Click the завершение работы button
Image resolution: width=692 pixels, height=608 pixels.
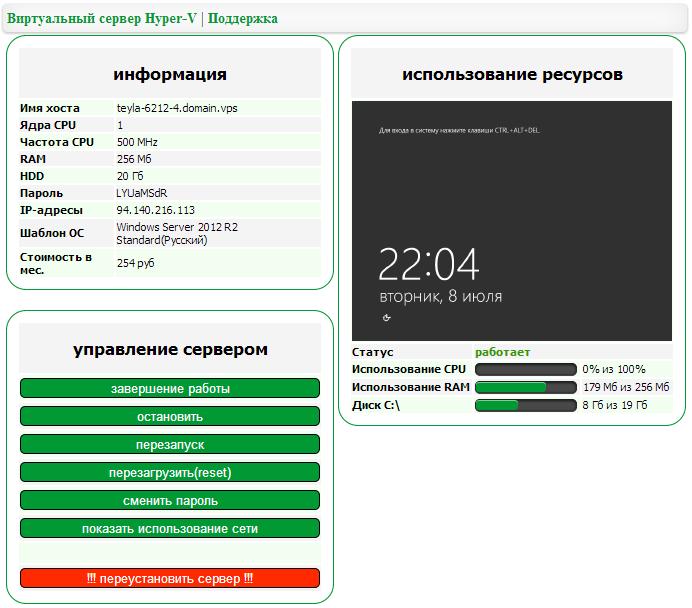tap(170, 388)
